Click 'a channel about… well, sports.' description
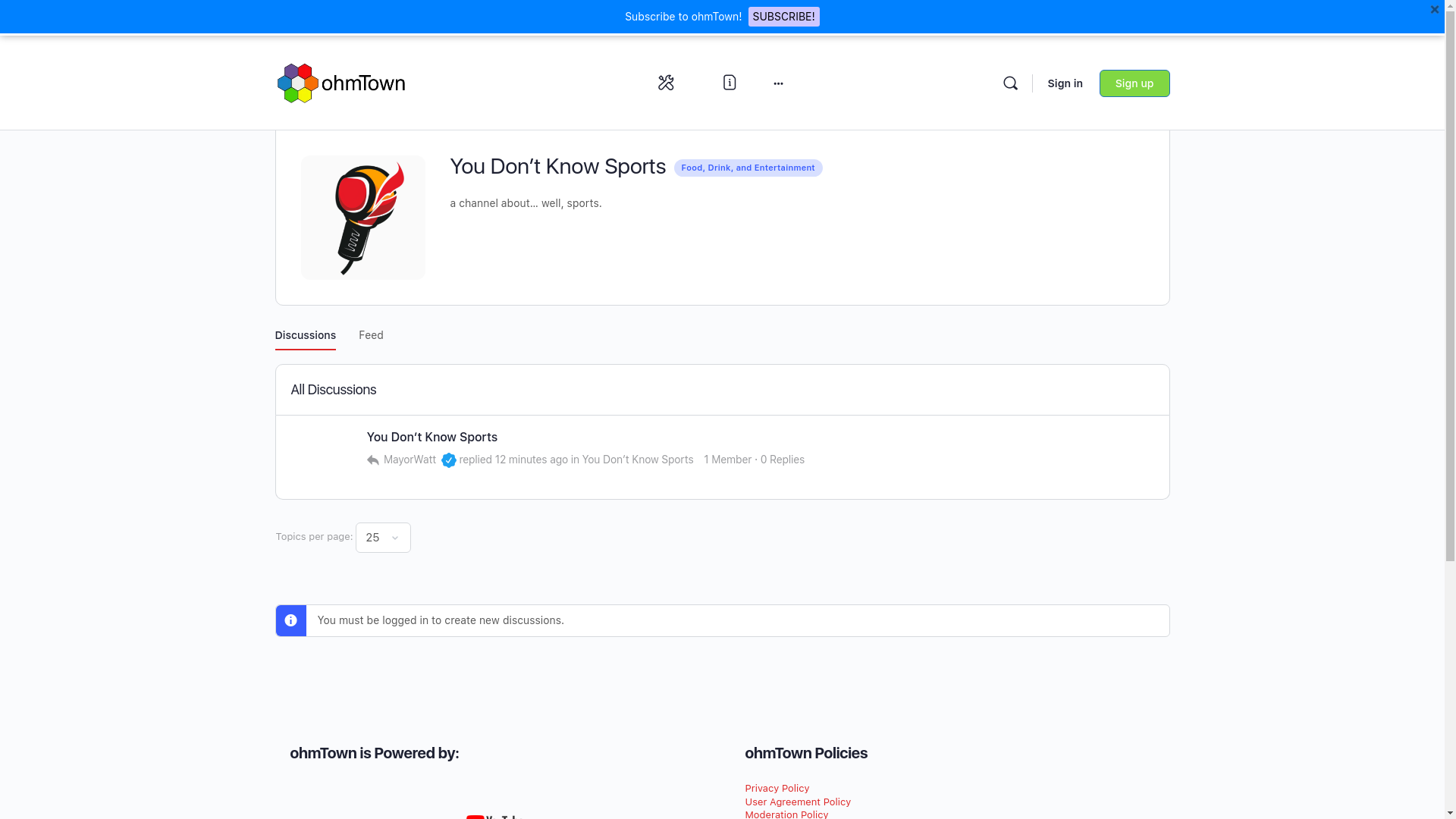The height and width of the screenshot is (819, 1456). click(x=526, y=203)
